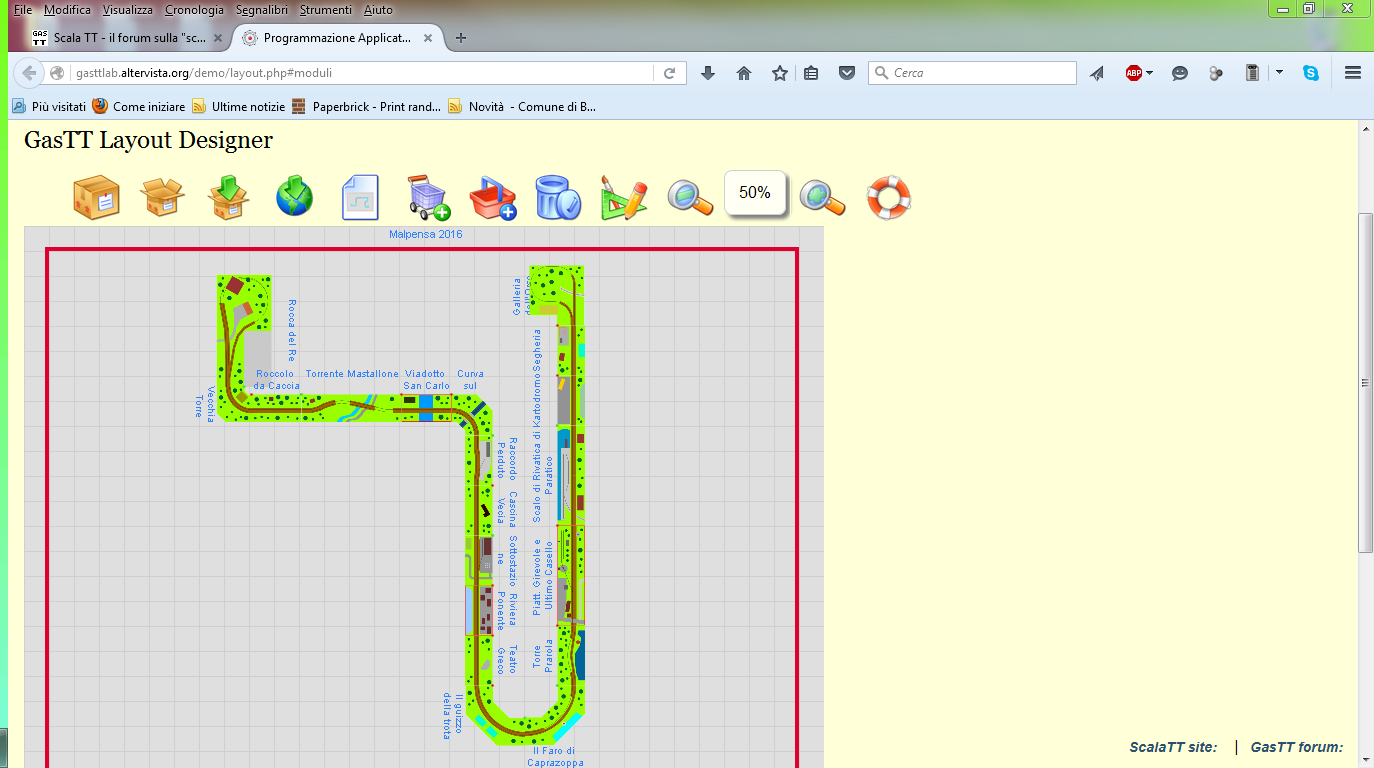Click the Skype toolbar icon
Screen dimensions: 1374x768
[x=1310, y=73]
